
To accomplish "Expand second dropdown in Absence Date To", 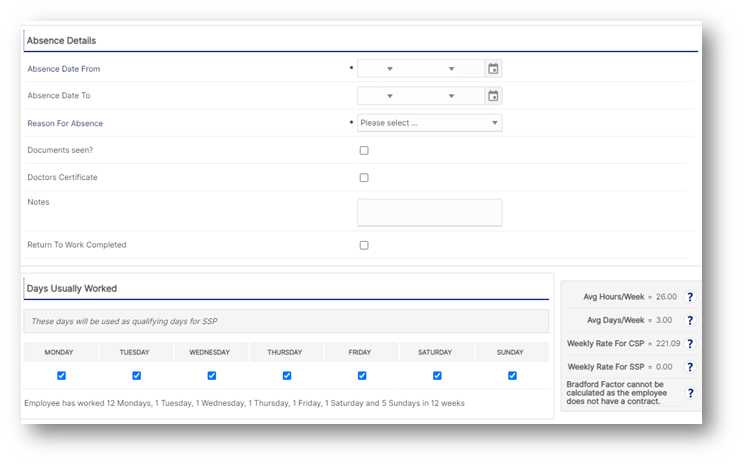I will [x=451, y=96].
